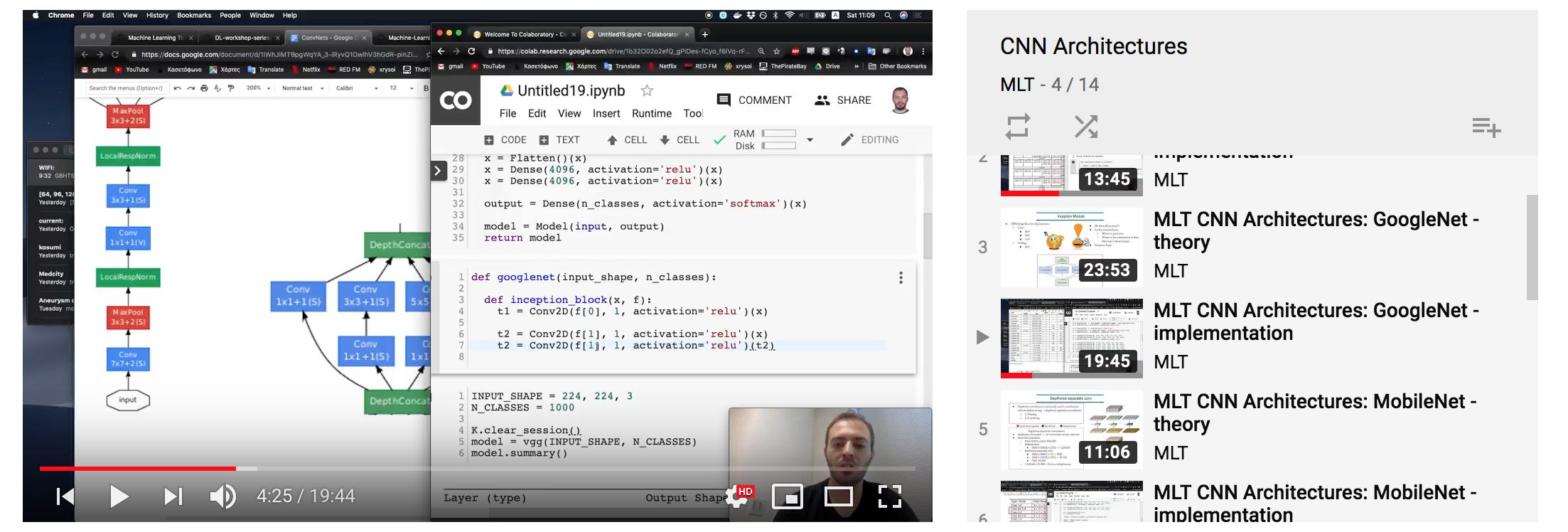
Task: Skip to the previous playlist video
Action: point(65,496)
